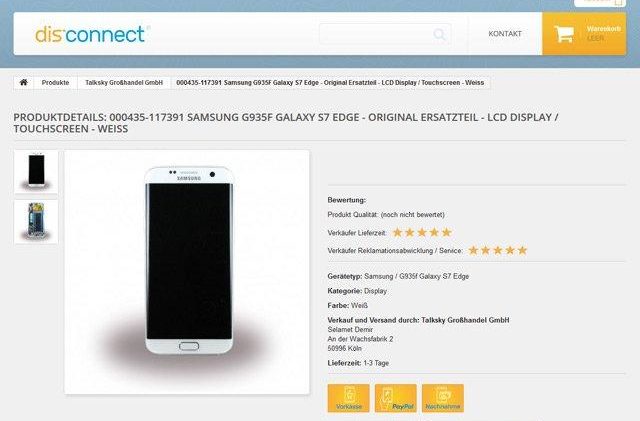
Task: Open the home icon breadcrumb
Action: pos(24,82)
